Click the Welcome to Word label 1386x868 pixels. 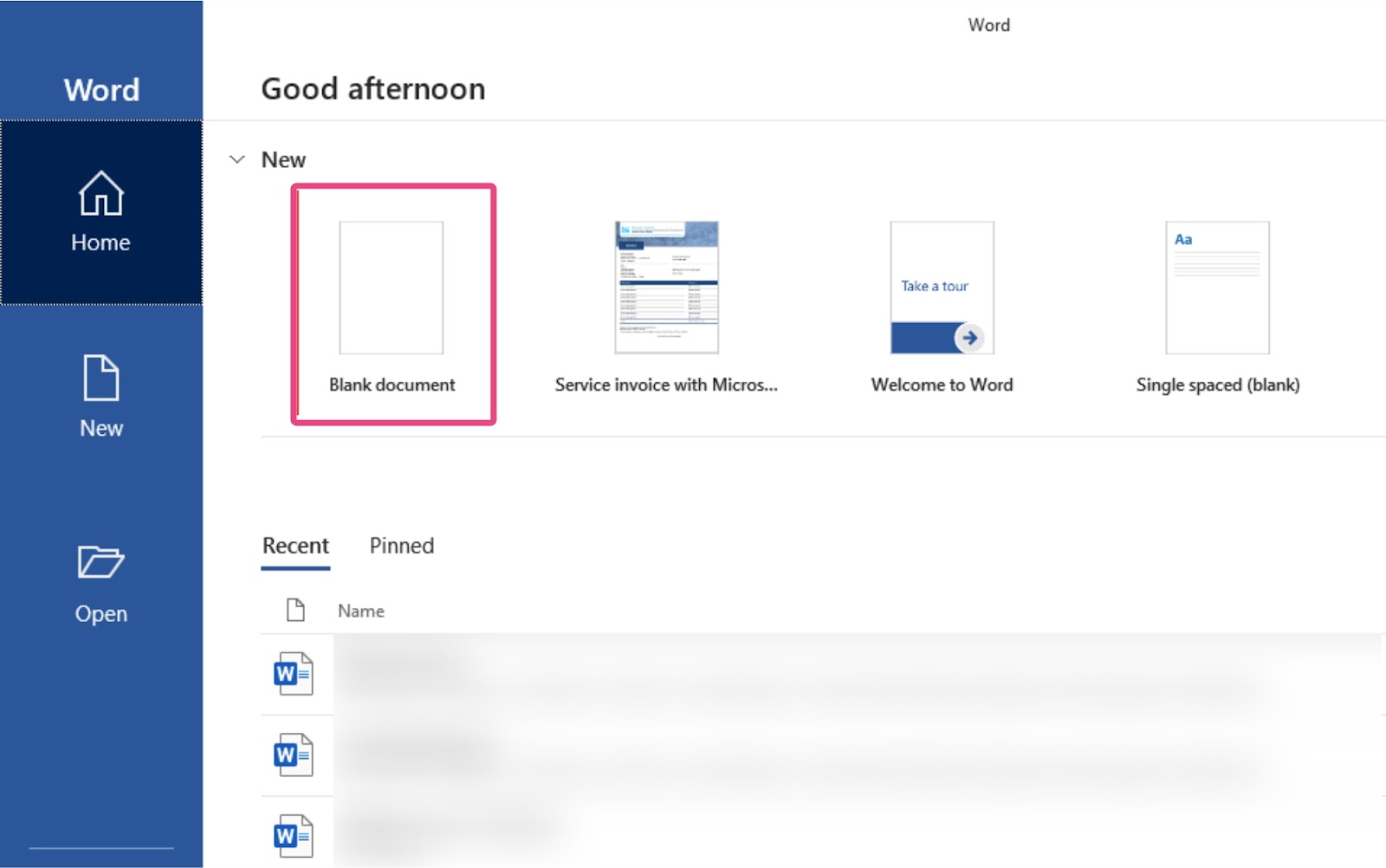942,385
